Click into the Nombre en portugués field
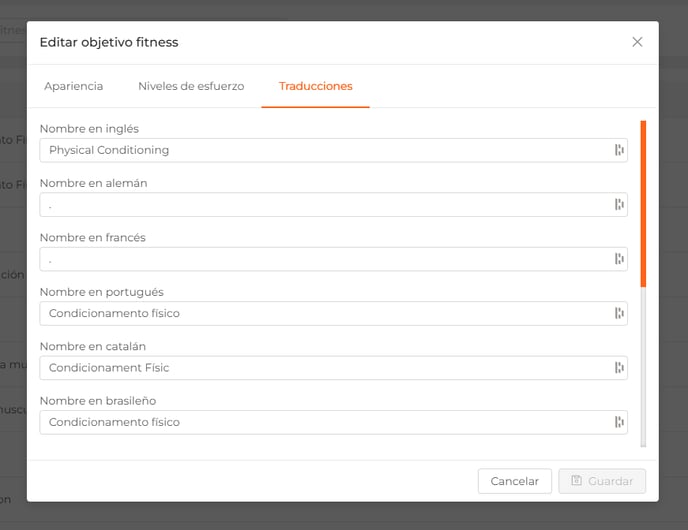 [x=333, y=313]
